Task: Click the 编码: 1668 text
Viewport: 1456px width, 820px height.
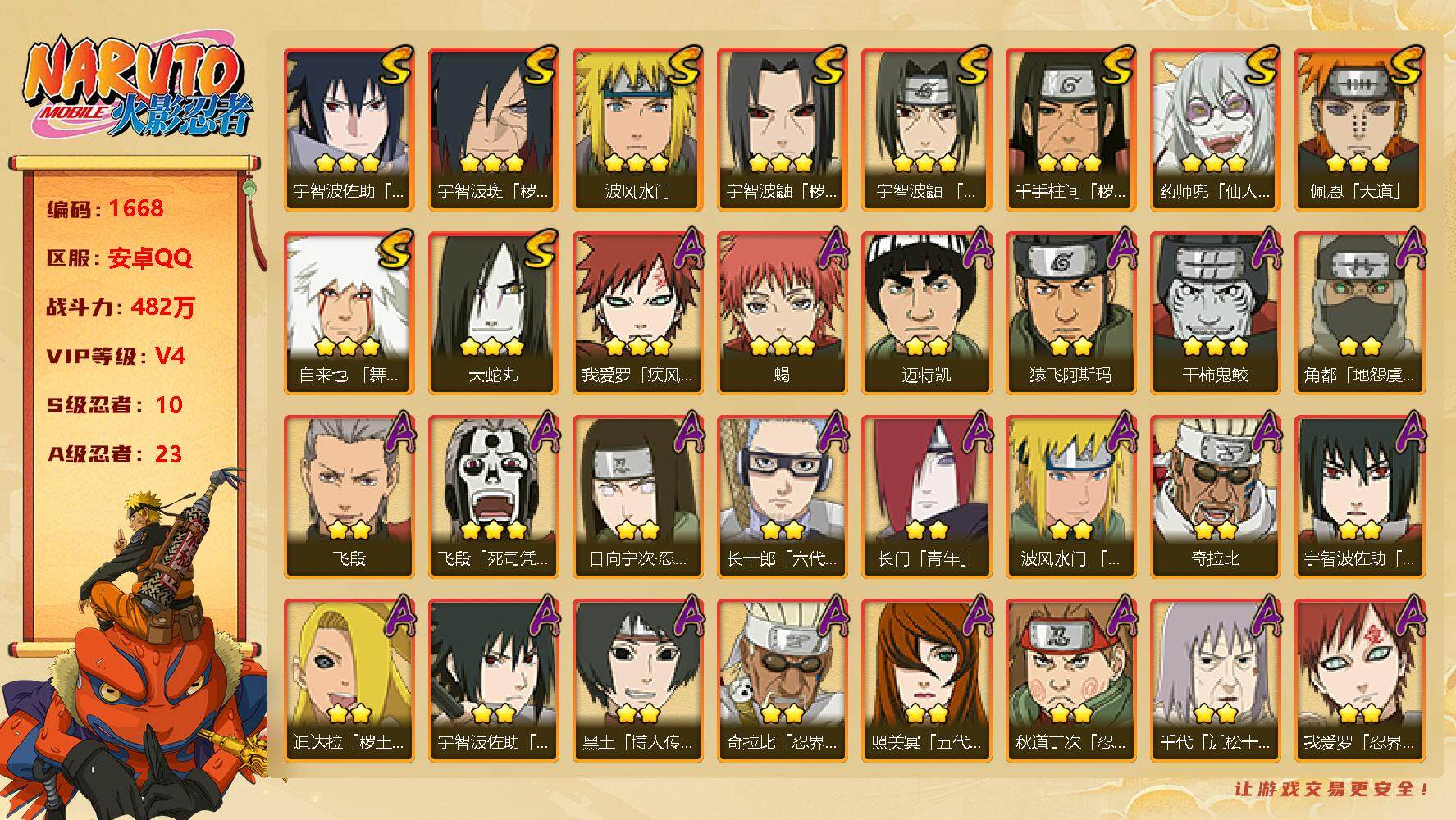Action: (106, 209)
